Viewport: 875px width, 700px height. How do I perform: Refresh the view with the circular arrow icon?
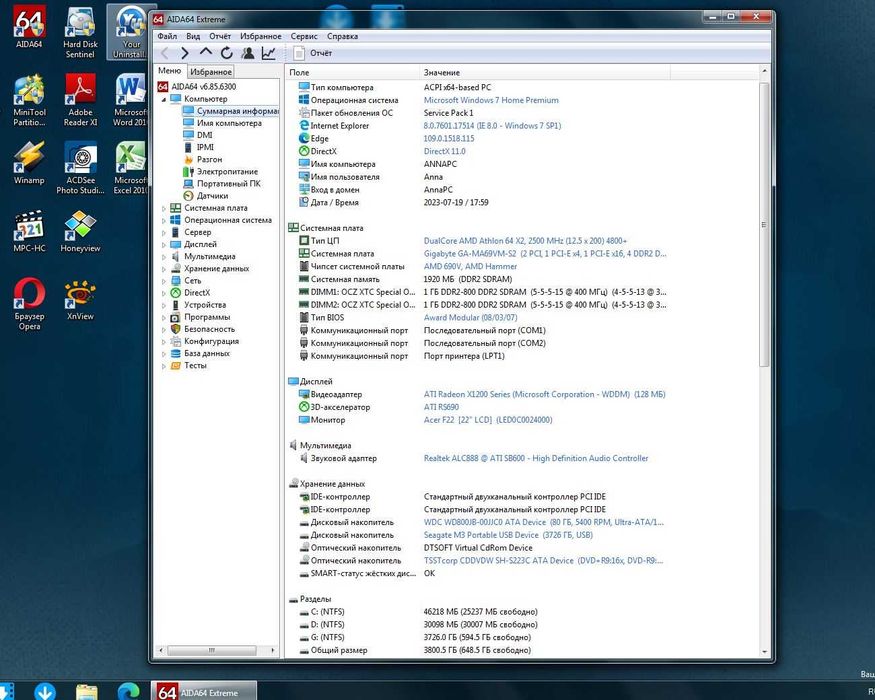[227, 53]
